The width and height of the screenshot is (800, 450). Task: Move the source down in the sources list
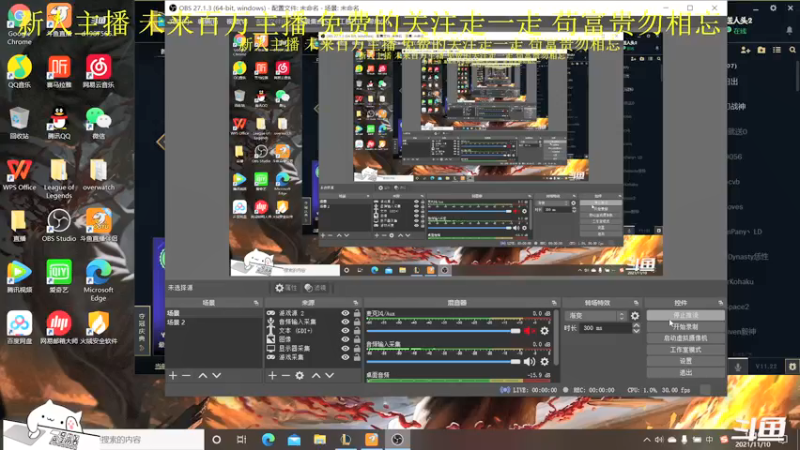(x=330, y=376)
